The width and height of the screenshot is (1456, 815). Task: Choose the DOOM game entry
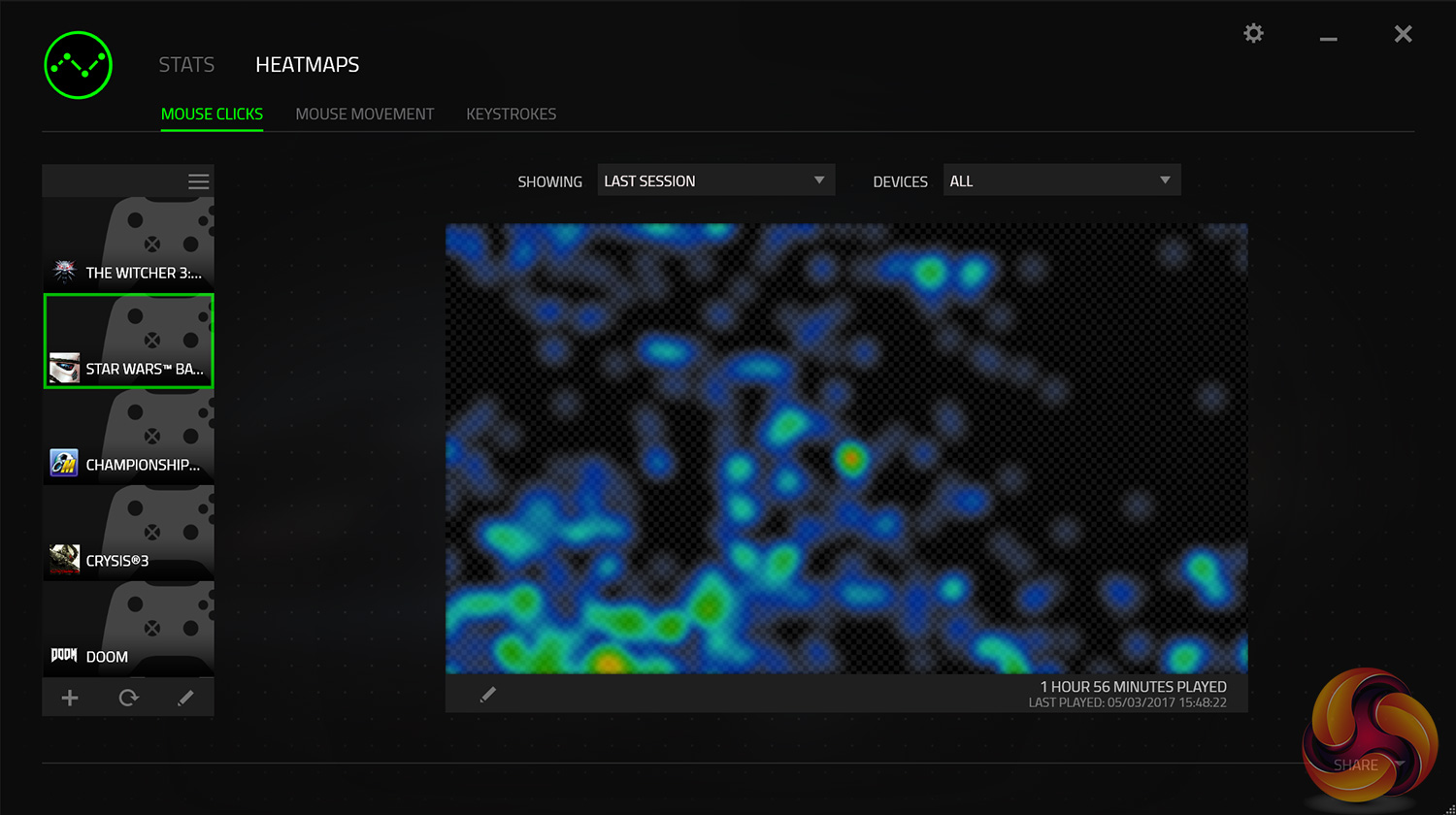128,628
